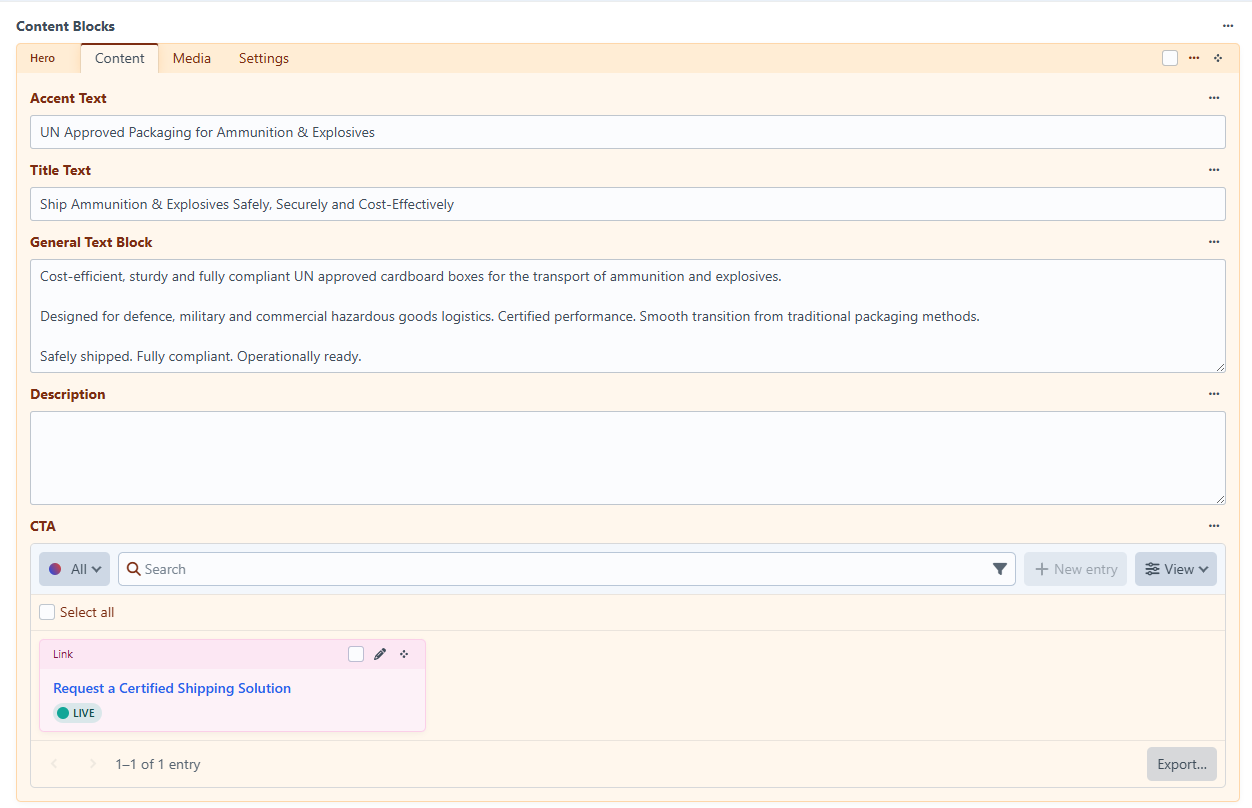Click the Content Blocks heading
The width and height of the screenshot is (1252, 808).
(x=66, y=26)
